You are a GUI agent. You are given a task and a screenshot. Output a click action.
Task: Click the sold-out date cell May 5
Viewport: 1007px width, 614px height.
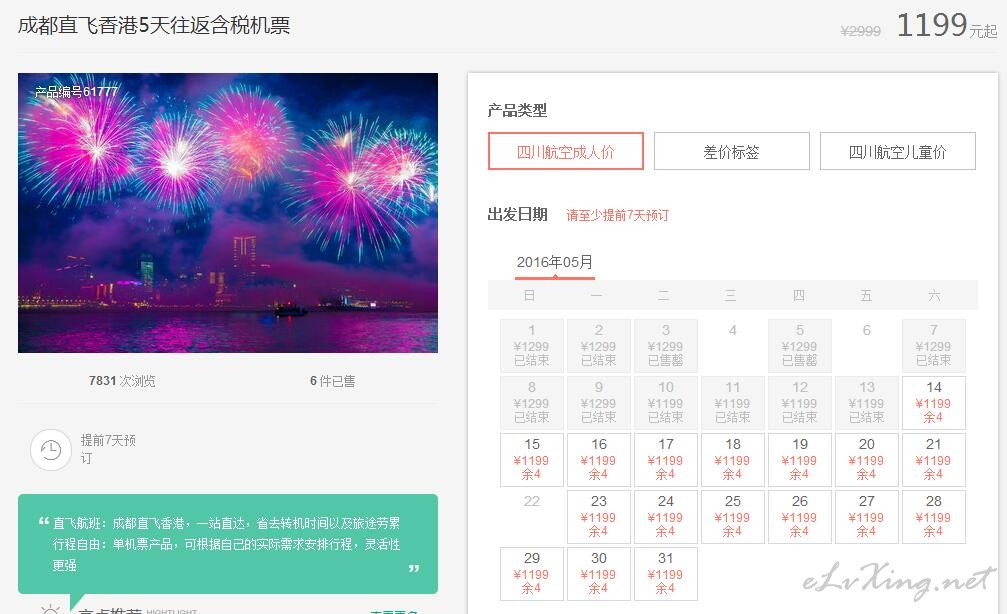[x=800, y=346]
